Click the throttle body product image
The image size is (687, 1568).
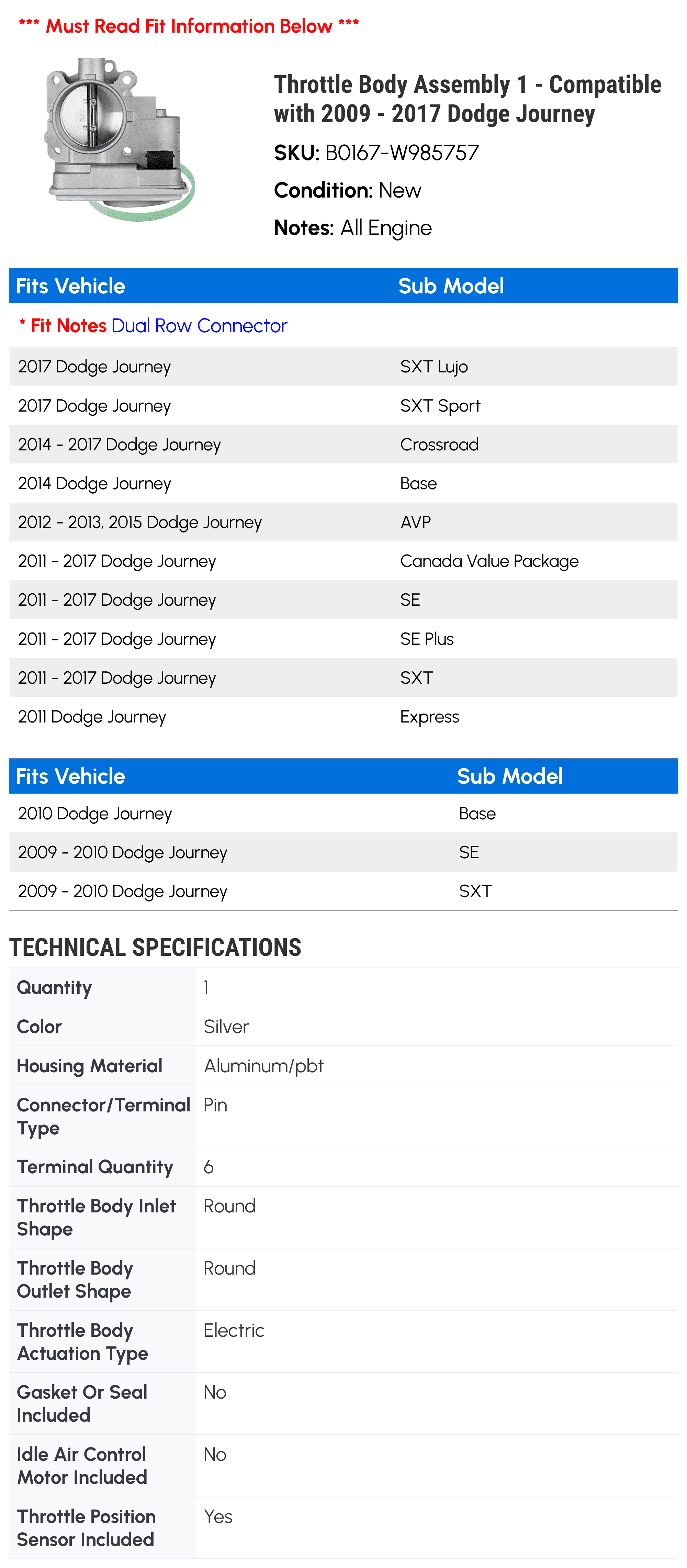[x=119, y=139]
